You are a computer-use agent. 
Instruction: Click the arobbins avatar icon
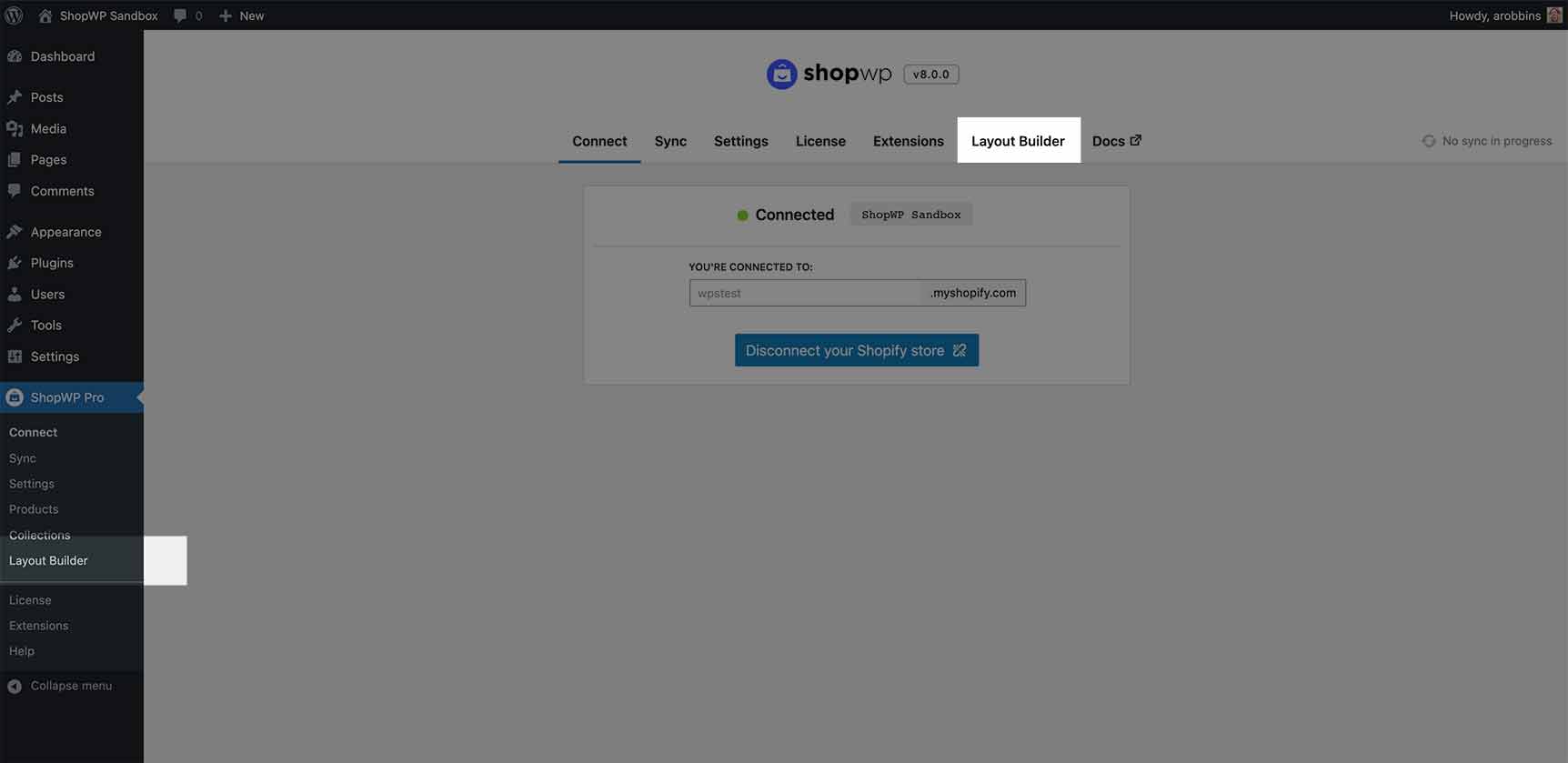(1554, 15)
